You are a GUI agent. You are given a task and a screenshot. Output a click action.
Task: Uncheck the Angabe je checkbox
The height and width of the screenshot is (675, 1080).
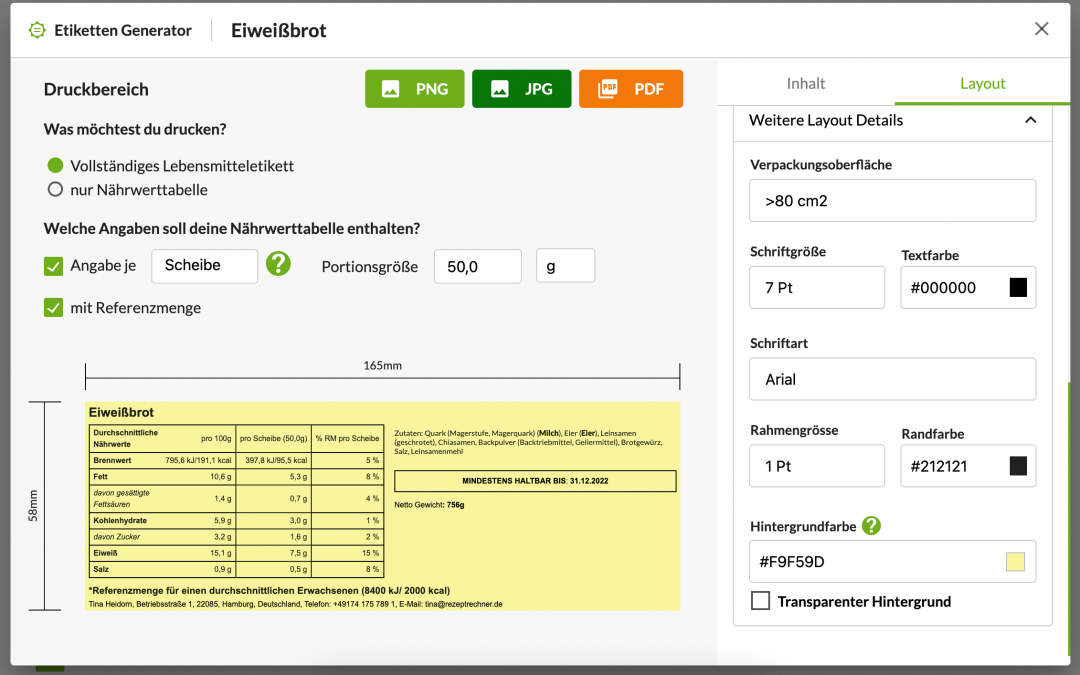point(54,266)
